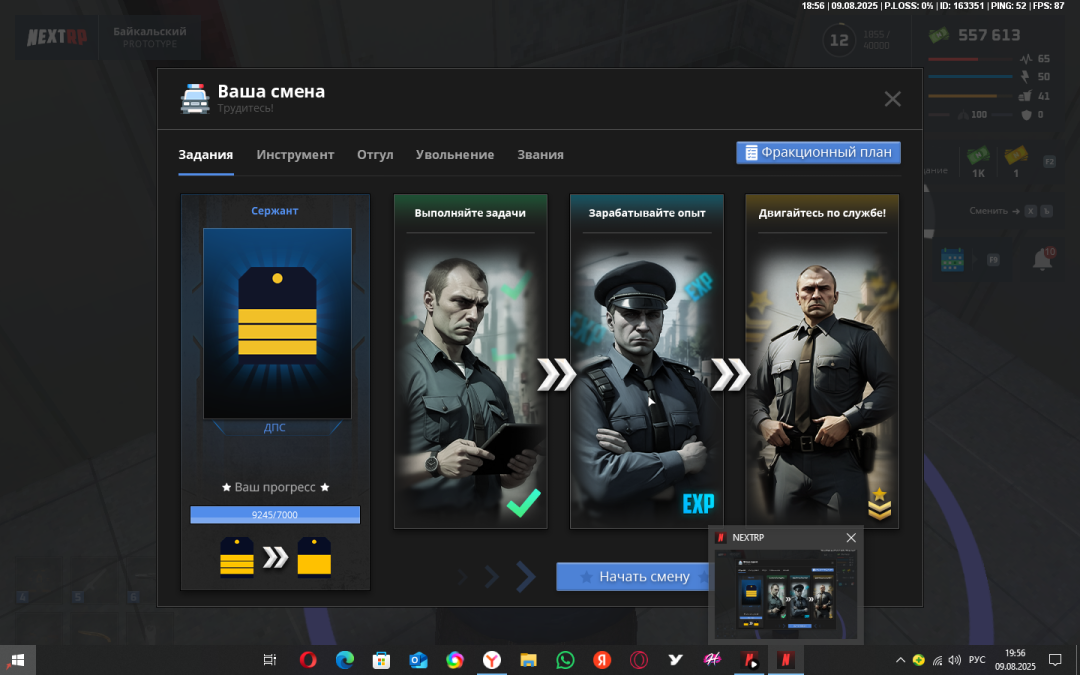Image resolution: width=1080 pixels, height=675 pixels.
Task: Click the red health bar in the HUD
Action: coord(971,59)
